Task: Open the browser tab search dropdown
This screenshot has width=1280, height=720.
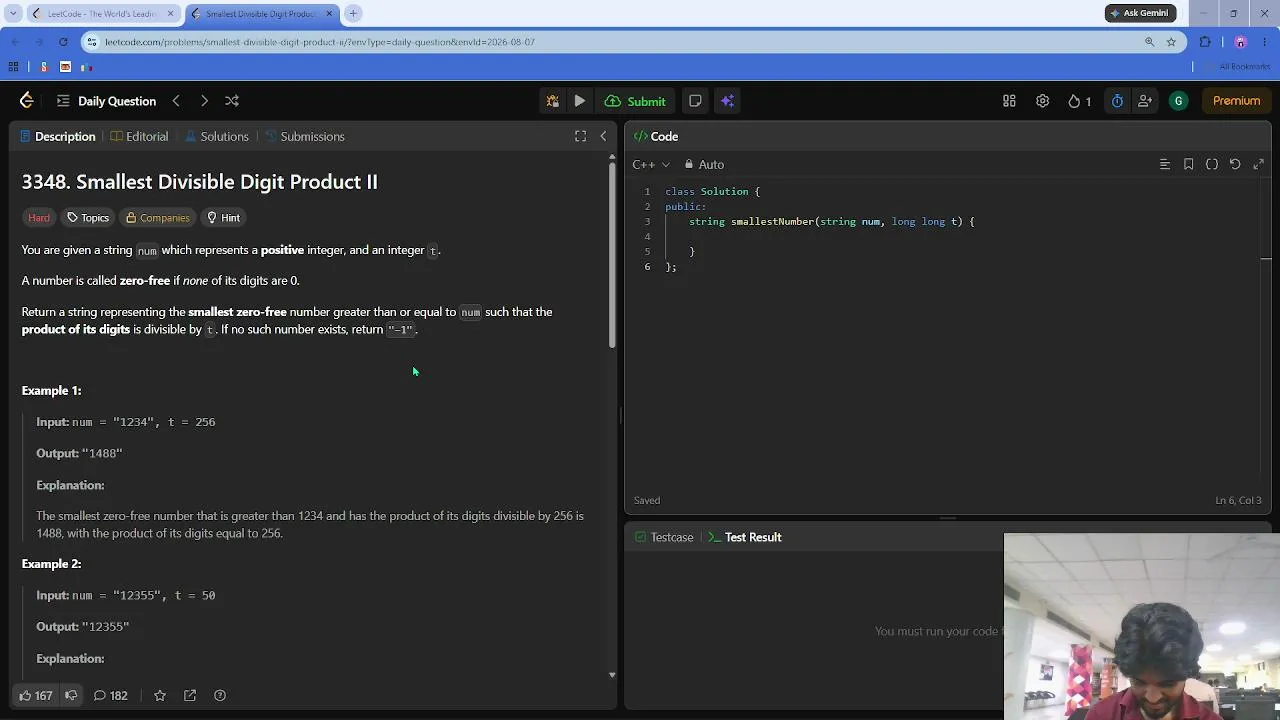Action: pos(13,13)
